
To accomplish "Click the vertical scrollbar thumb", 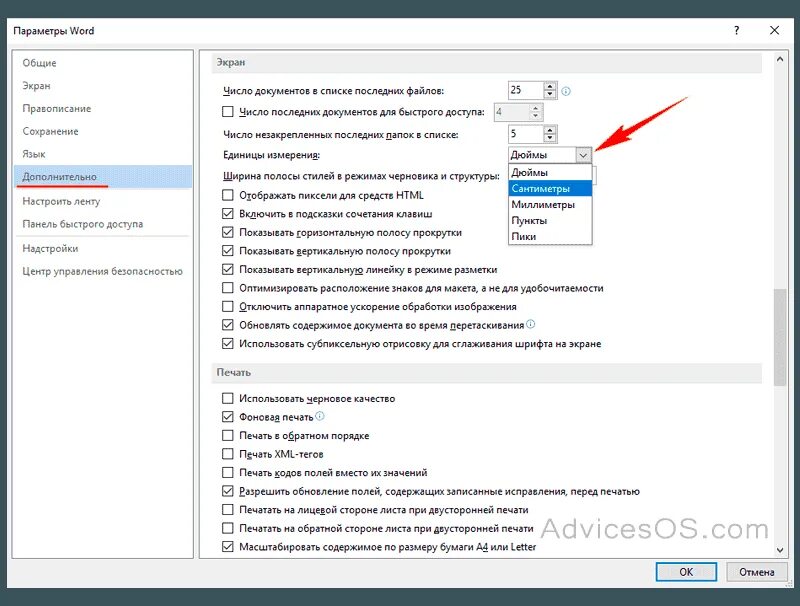I will 780,337.
